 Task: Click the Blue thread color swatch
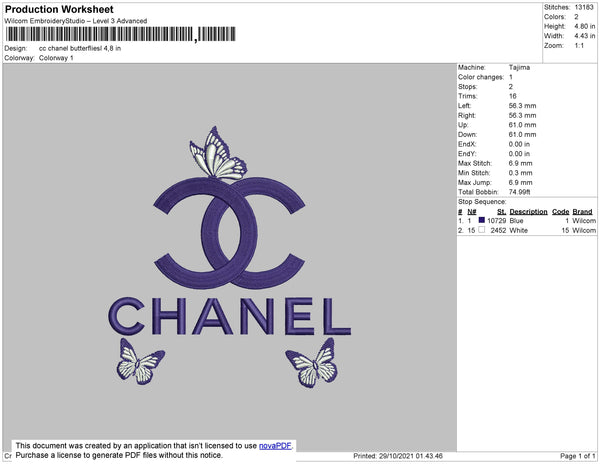tap(481, 220)
